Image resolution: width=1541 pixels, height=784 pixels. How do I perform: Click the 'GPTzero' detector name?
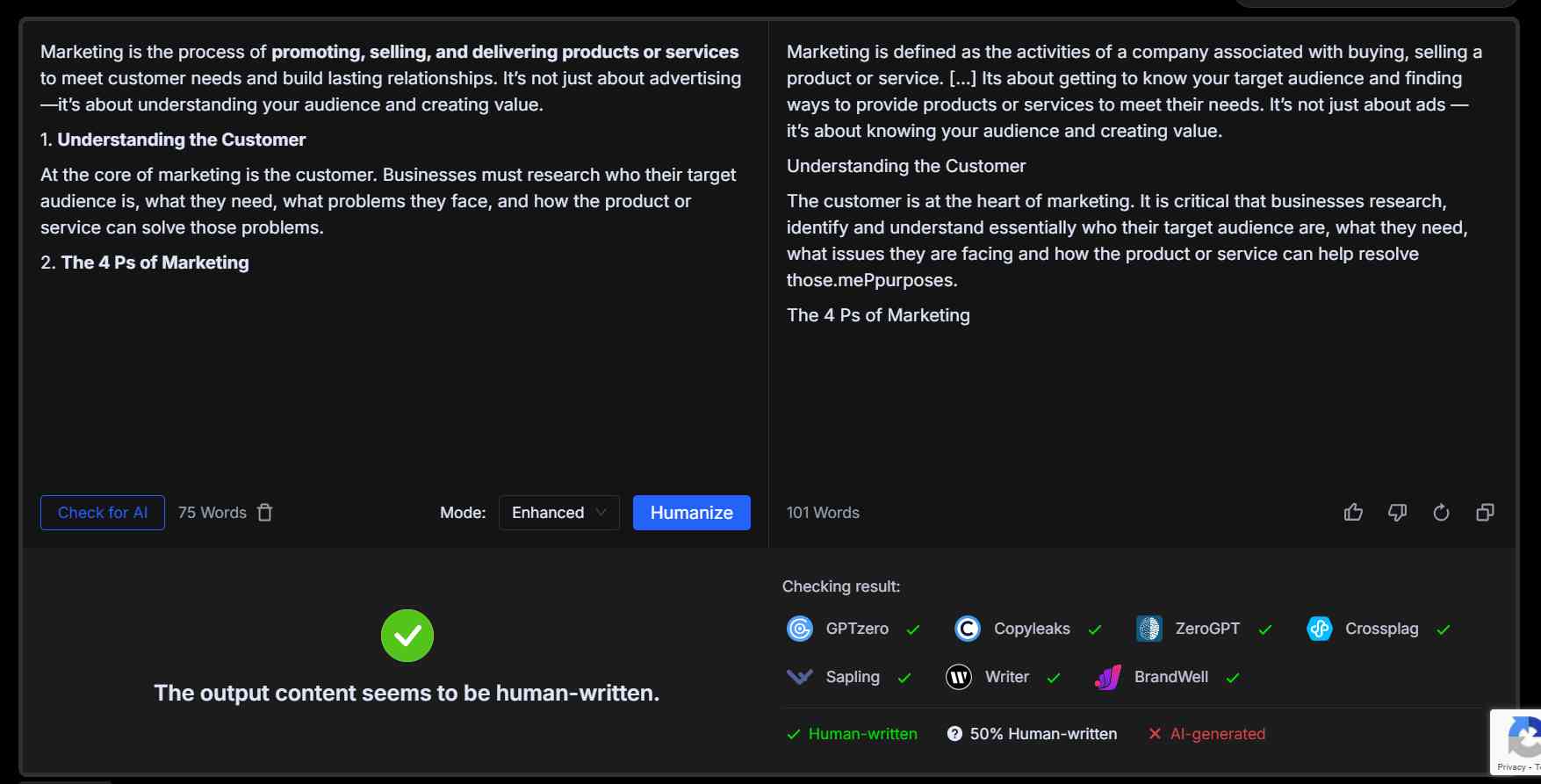click(857, 629)
